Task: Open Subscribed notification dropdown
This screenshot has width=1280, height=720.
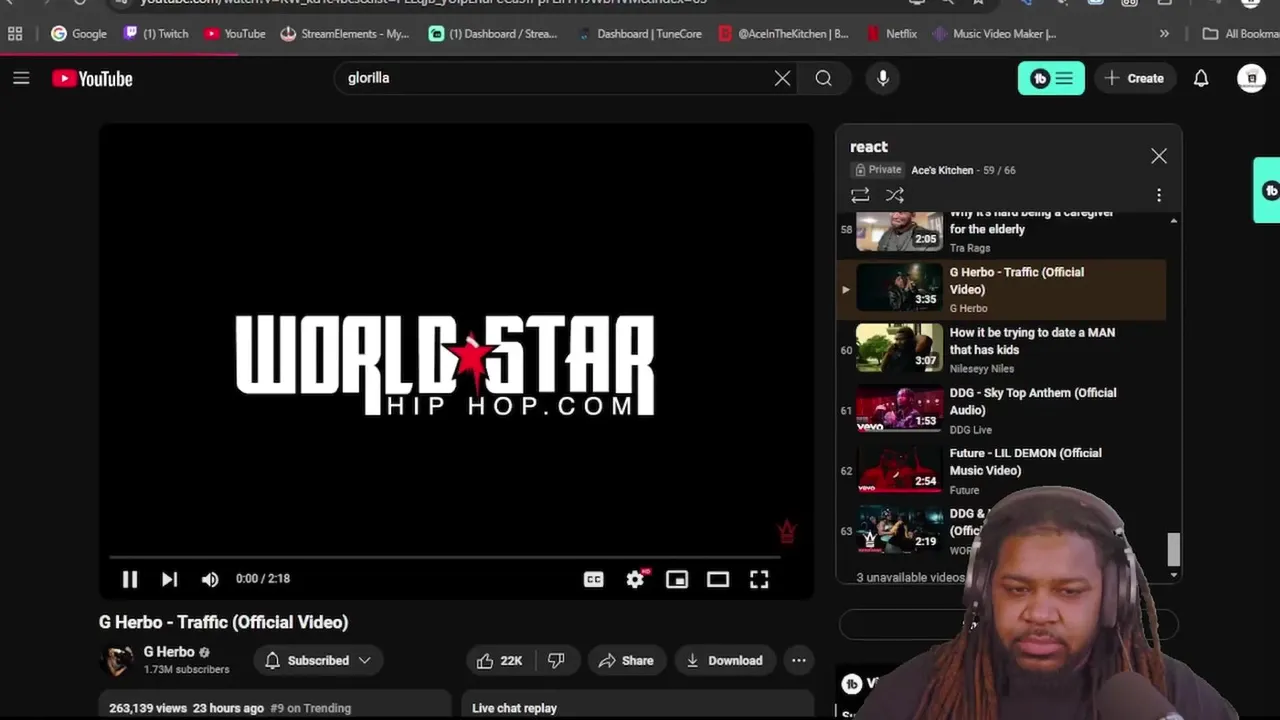Action: coord(317,660)
